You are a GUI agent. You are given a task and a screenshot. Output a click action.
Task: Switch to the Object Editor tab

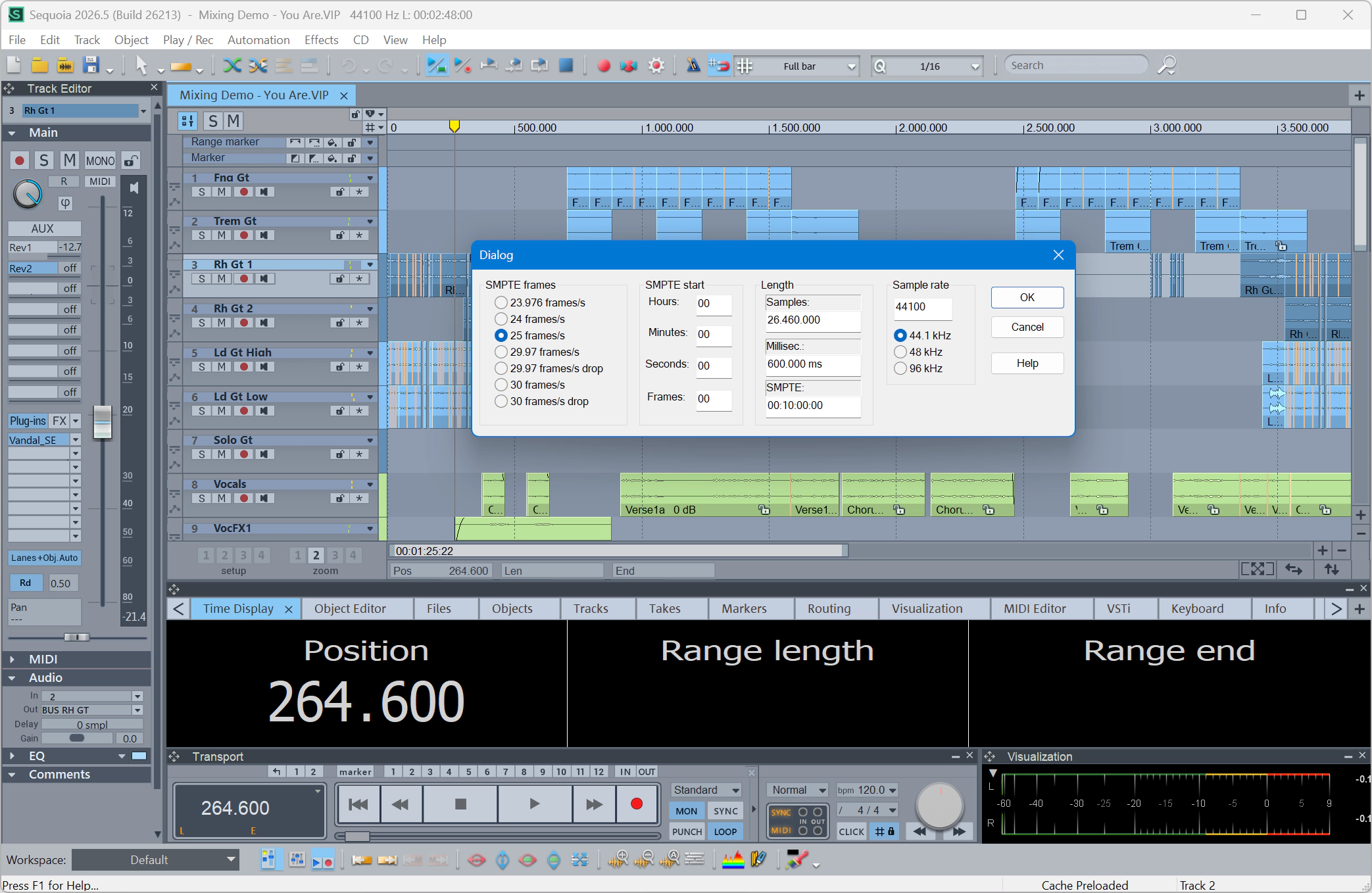point(350,608)
